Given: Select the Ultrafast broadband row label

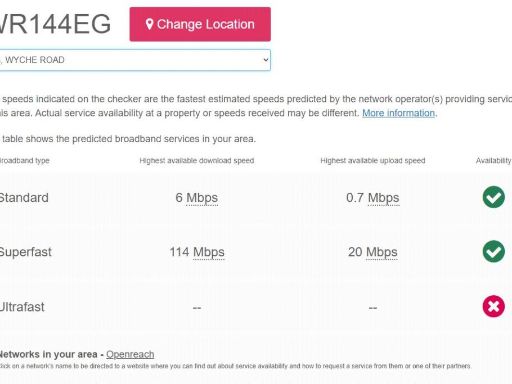Looking at the screenshot, I should (x=22, y=307).
